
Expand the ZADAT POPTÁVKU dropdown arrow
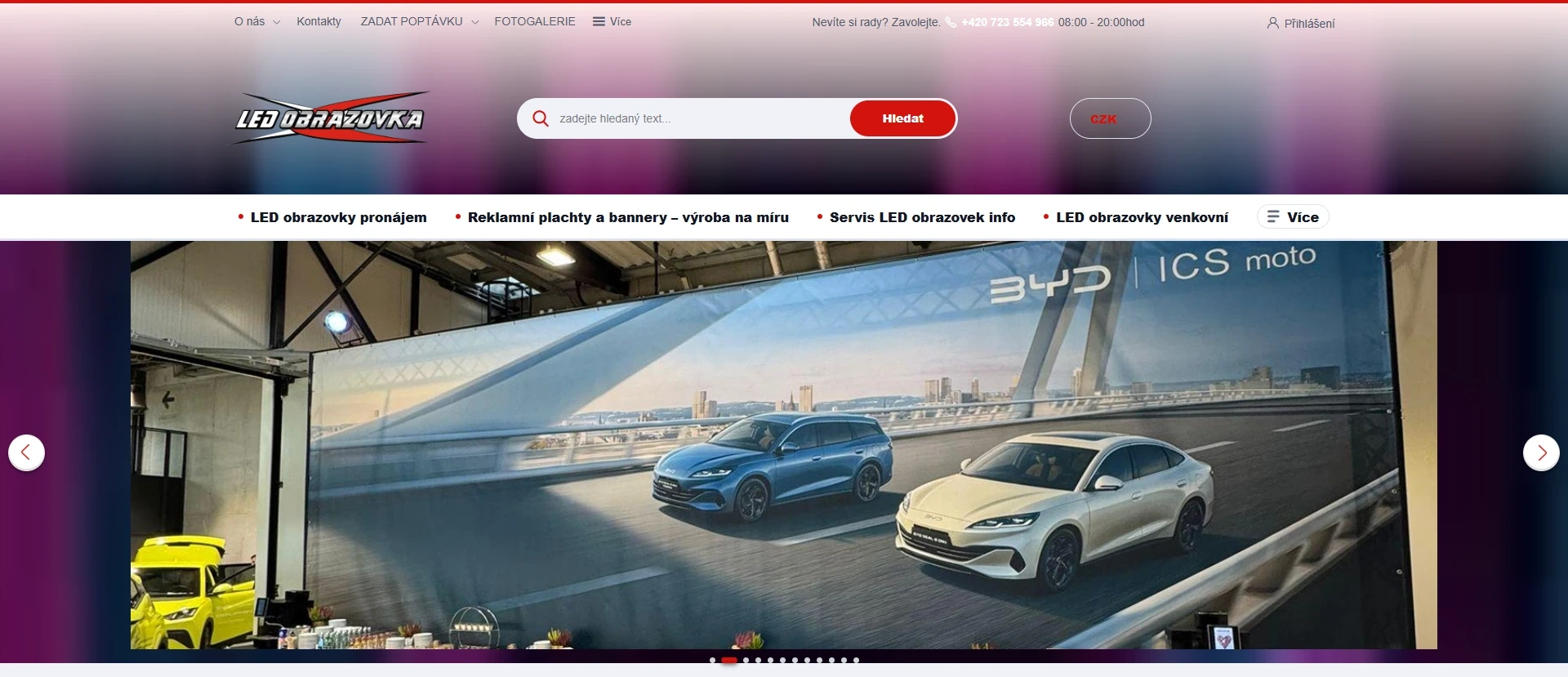click(x=475, y=23)
